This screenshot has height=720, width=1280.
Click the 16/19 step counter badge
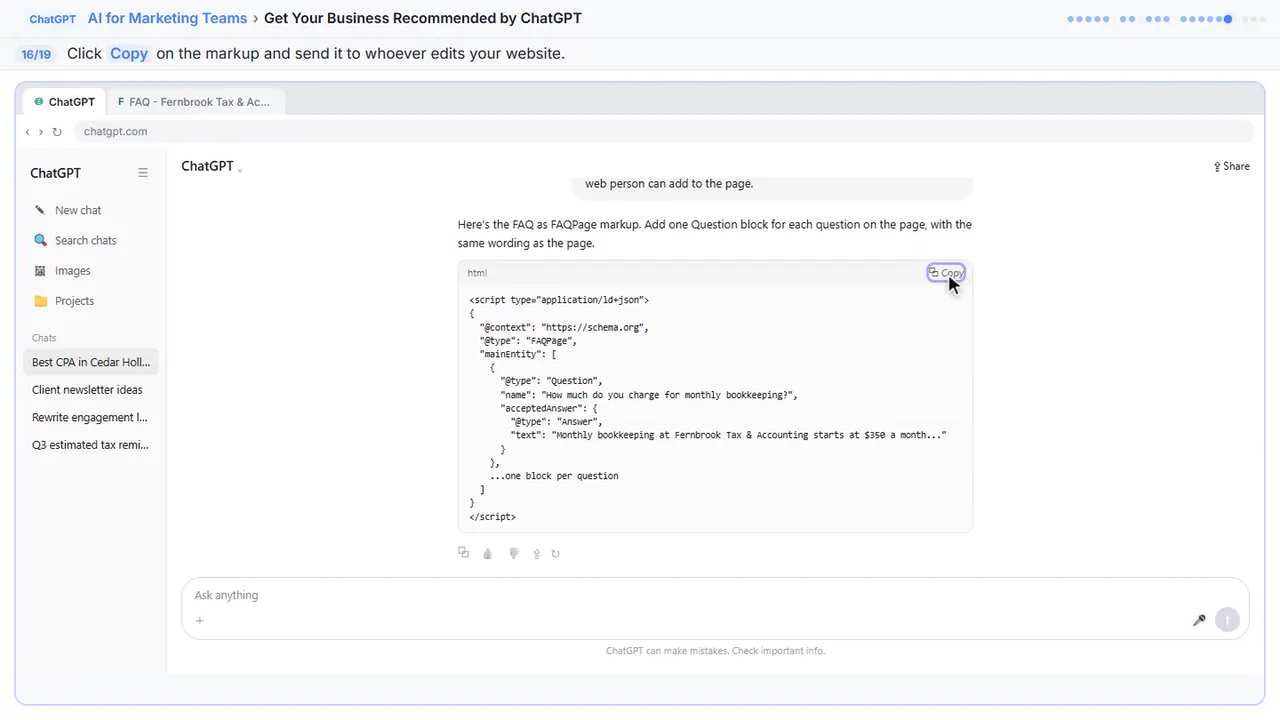pos(36,54)
